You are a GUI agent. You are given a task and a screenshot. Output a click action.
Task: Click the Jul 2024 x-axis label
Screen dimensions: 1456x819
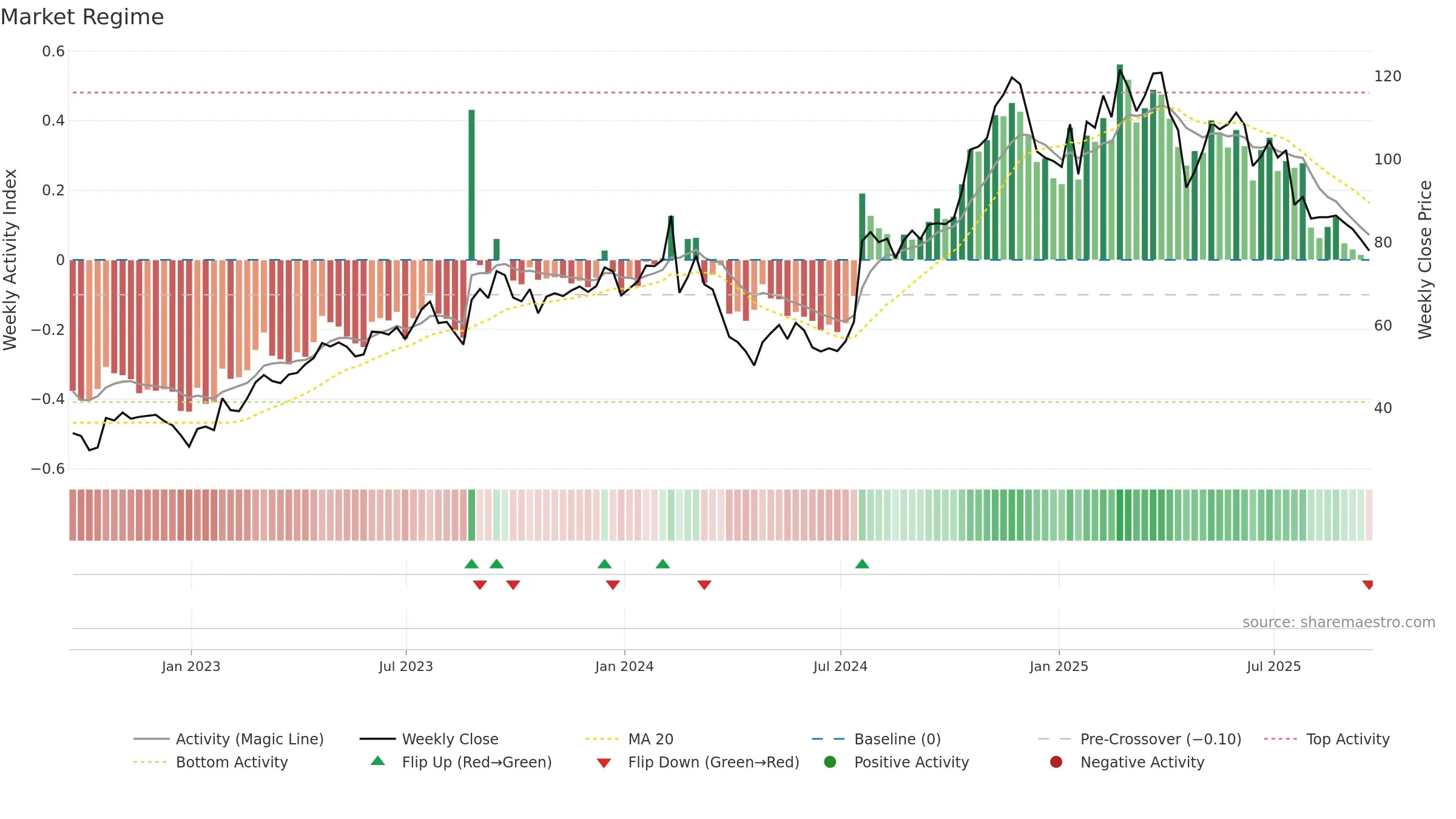(x=840, y=666)
